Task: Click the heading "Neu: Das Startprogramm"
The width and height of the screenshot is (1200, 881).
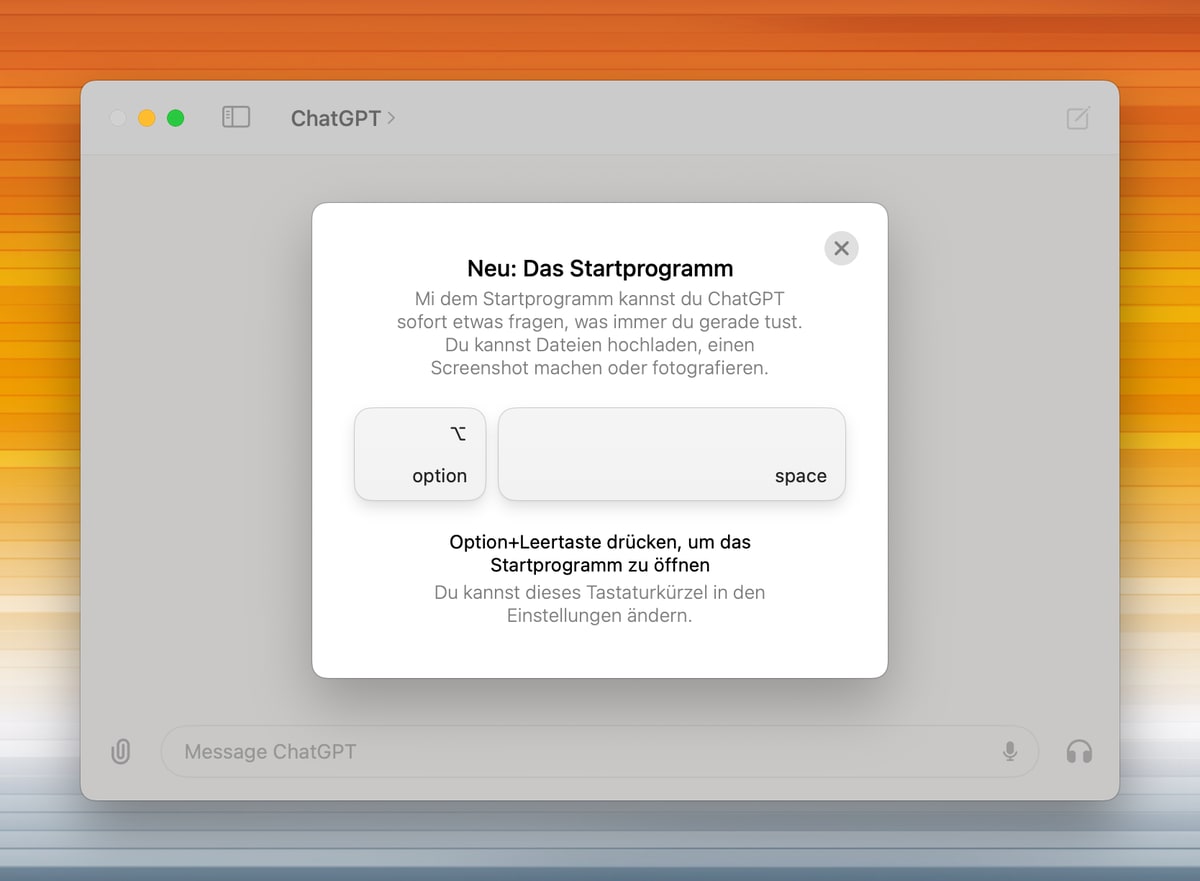Action: coord(600,268)
